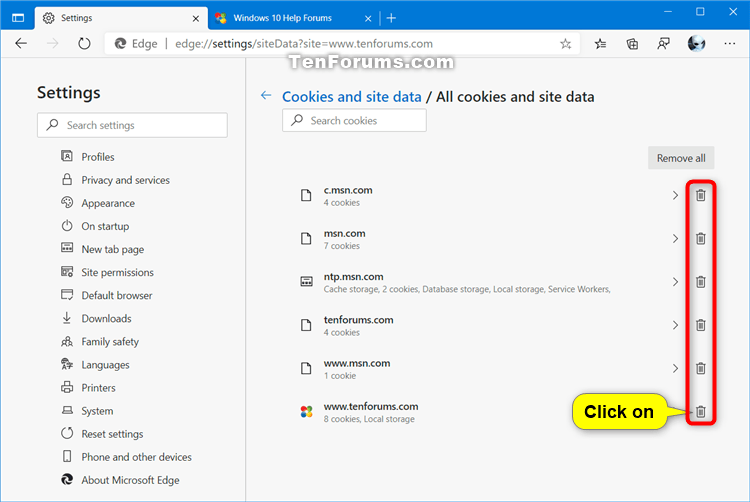Expand www.msn.com cookie details chevron

click(675, 368)
